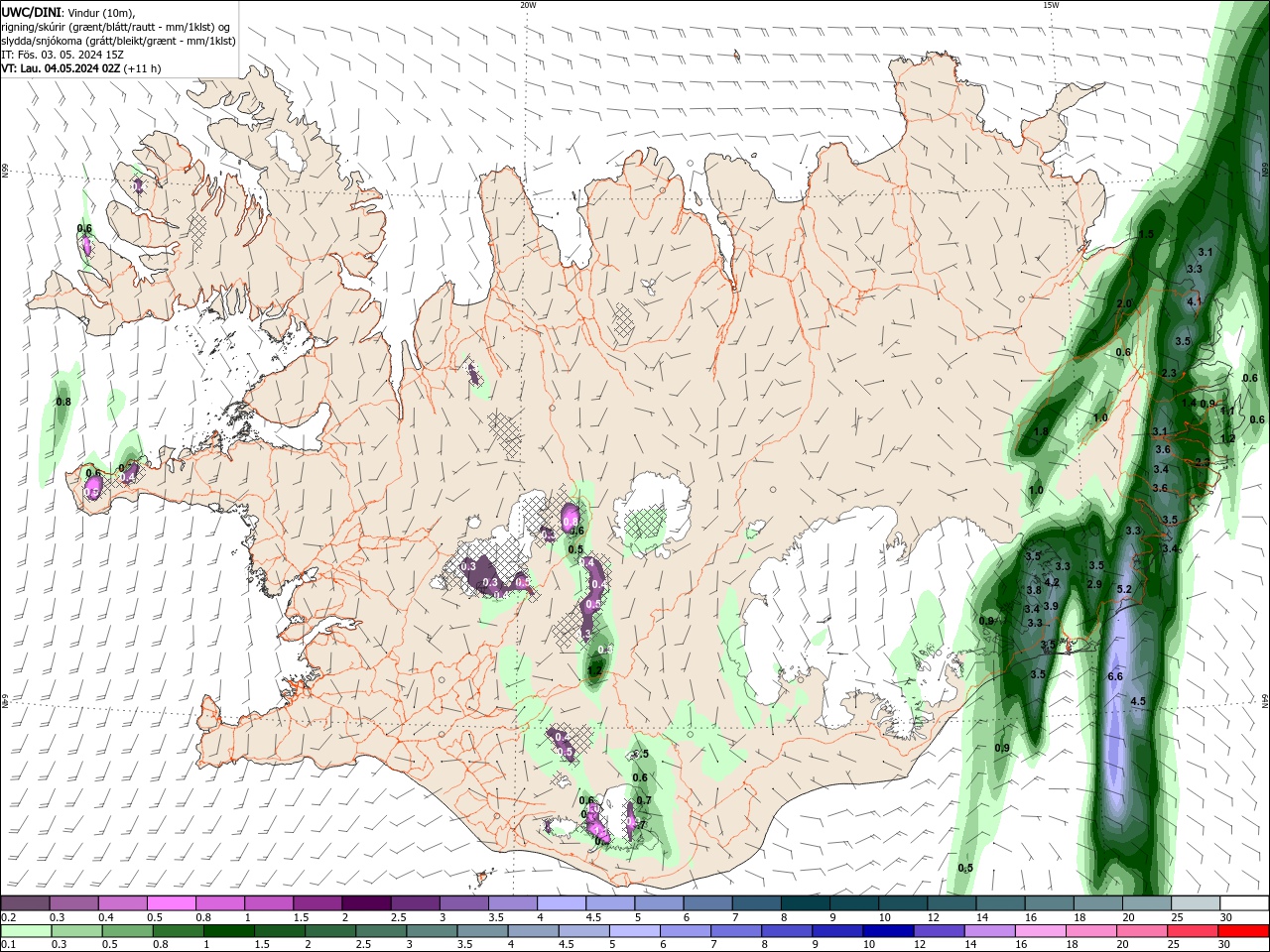Click the '0.1' legend tick label

(x=9, y=945)
